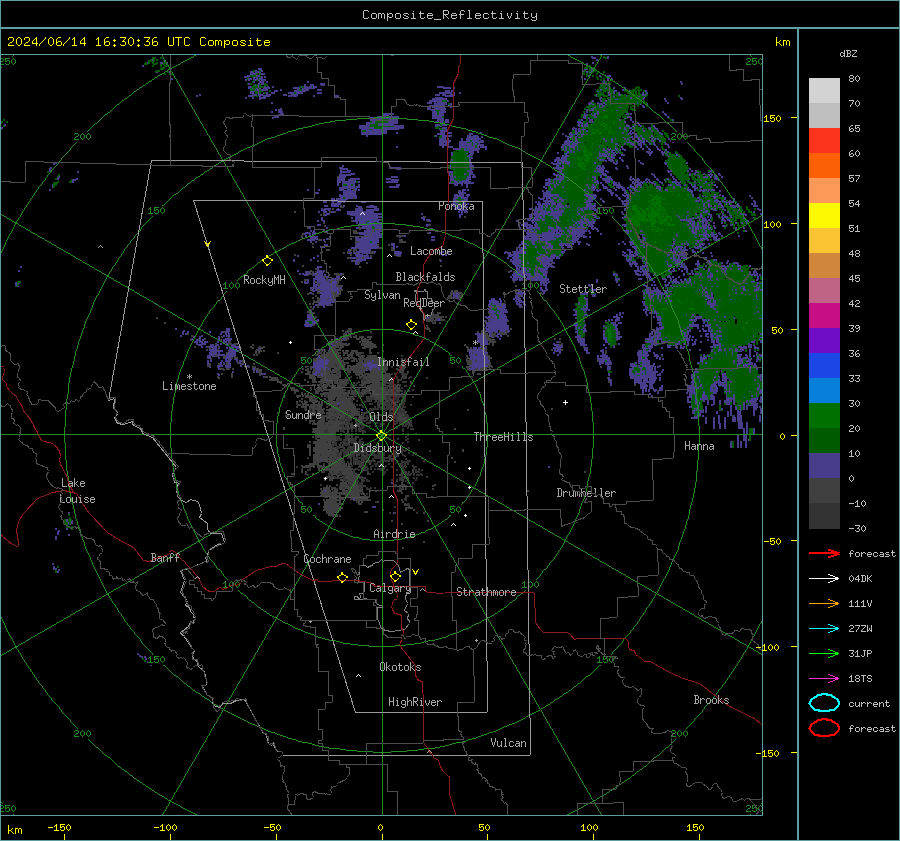Click the yellow diamond marker near RockyMH
The width and height of the screenshot is (900, 841).
pyautogui.click(x=267, y=261)
